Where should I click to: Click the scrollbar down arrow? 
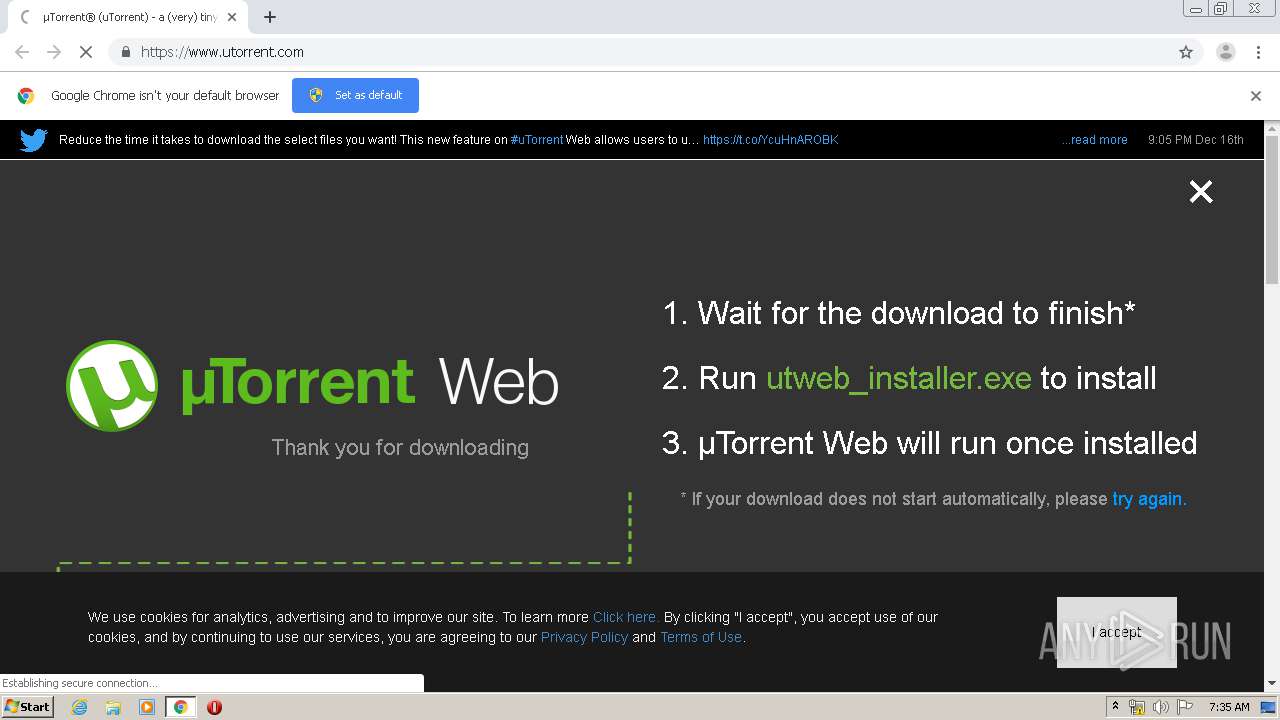pyautogui.click(x=1272, y=684)
